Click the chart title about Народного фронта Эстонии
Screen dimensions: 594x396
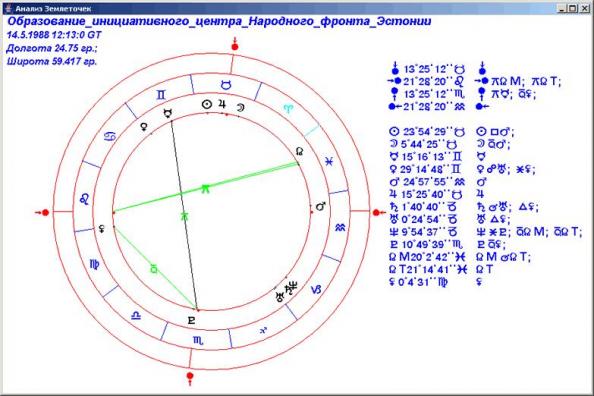click(x=219, y=21)
